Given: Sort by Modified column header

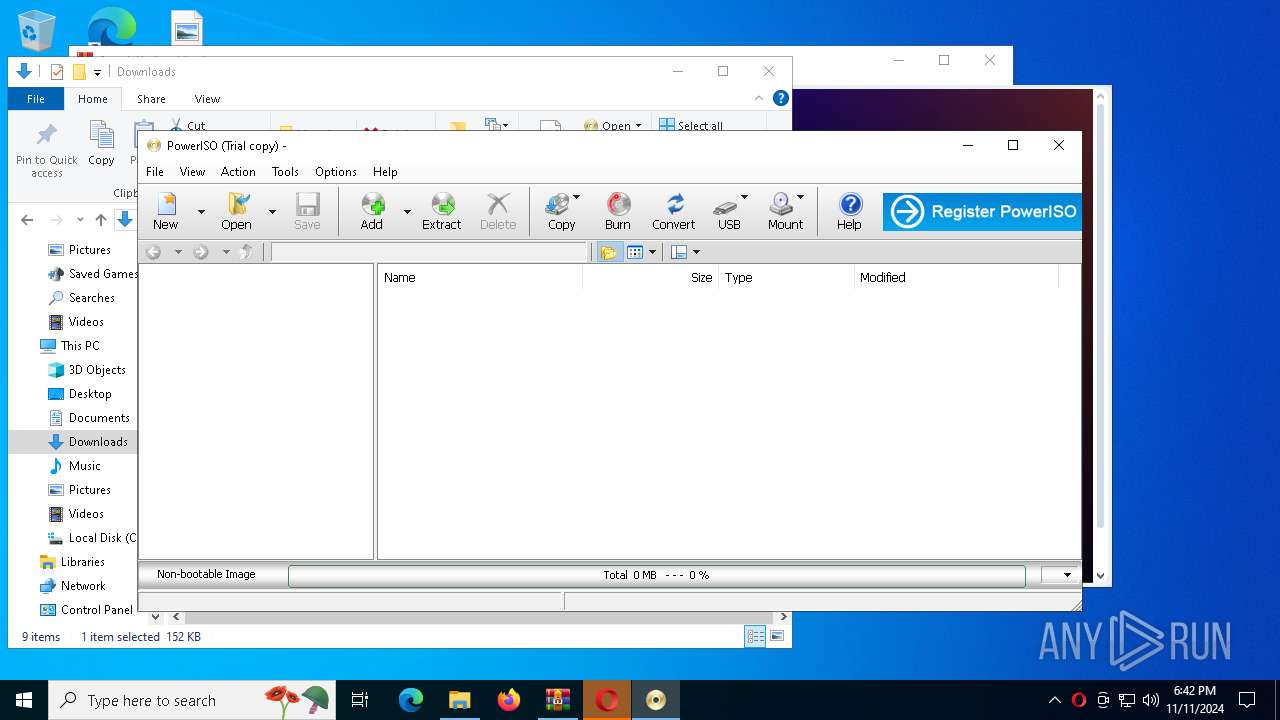Looking at the screenshot, I should point(956,277).
